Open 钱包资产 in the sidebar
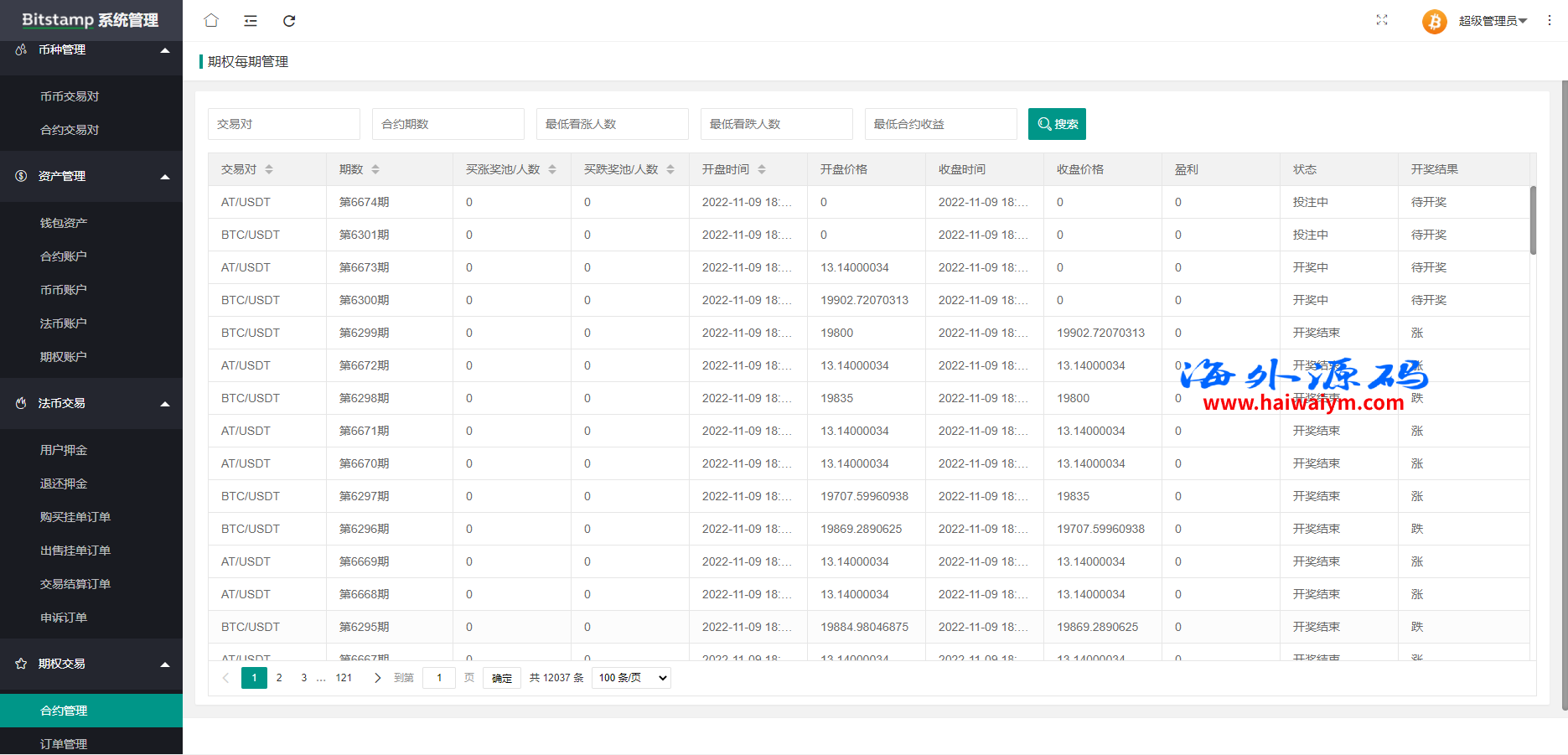Screen dimensions: 1568x755 64,223
